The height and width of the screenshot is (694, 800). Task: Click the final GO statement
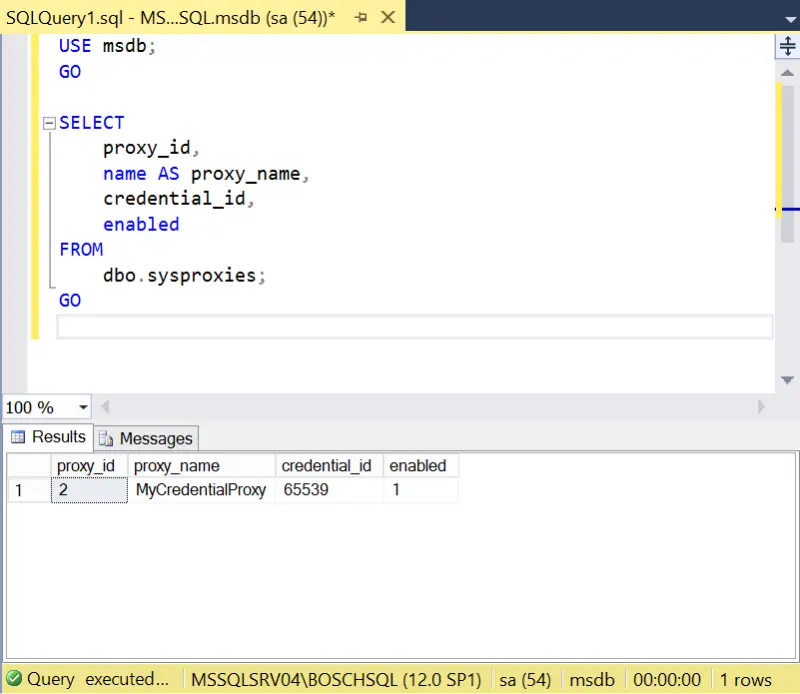coord(70,301)
